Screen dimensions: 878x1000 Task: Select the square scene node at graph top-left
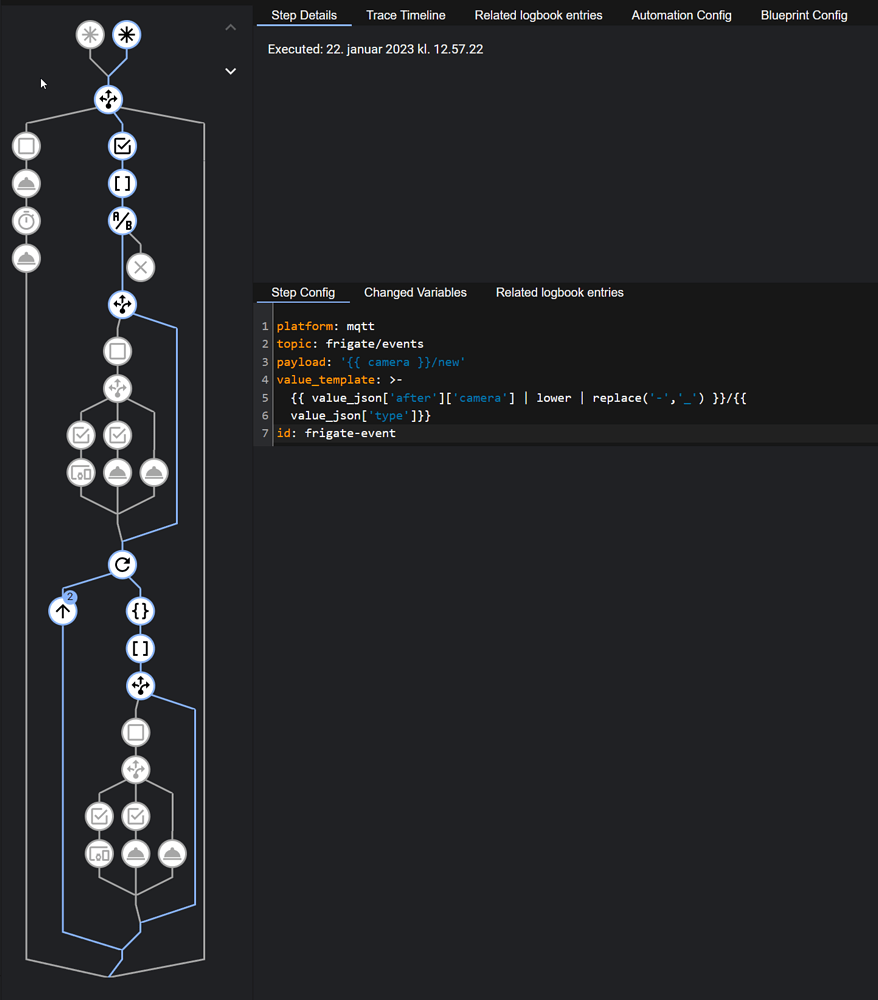pos(26,146)
